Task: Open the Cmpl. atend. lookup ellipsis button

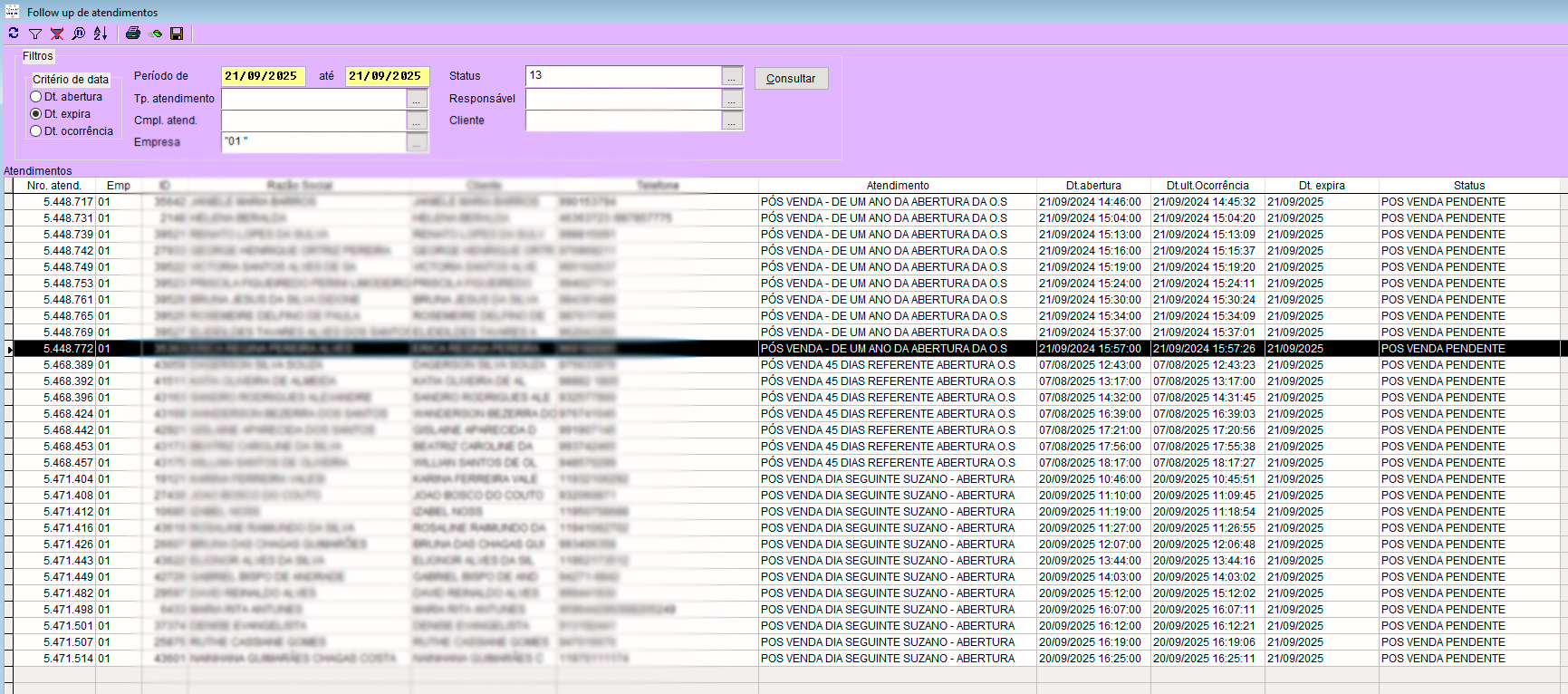Action: coord(417,120)
